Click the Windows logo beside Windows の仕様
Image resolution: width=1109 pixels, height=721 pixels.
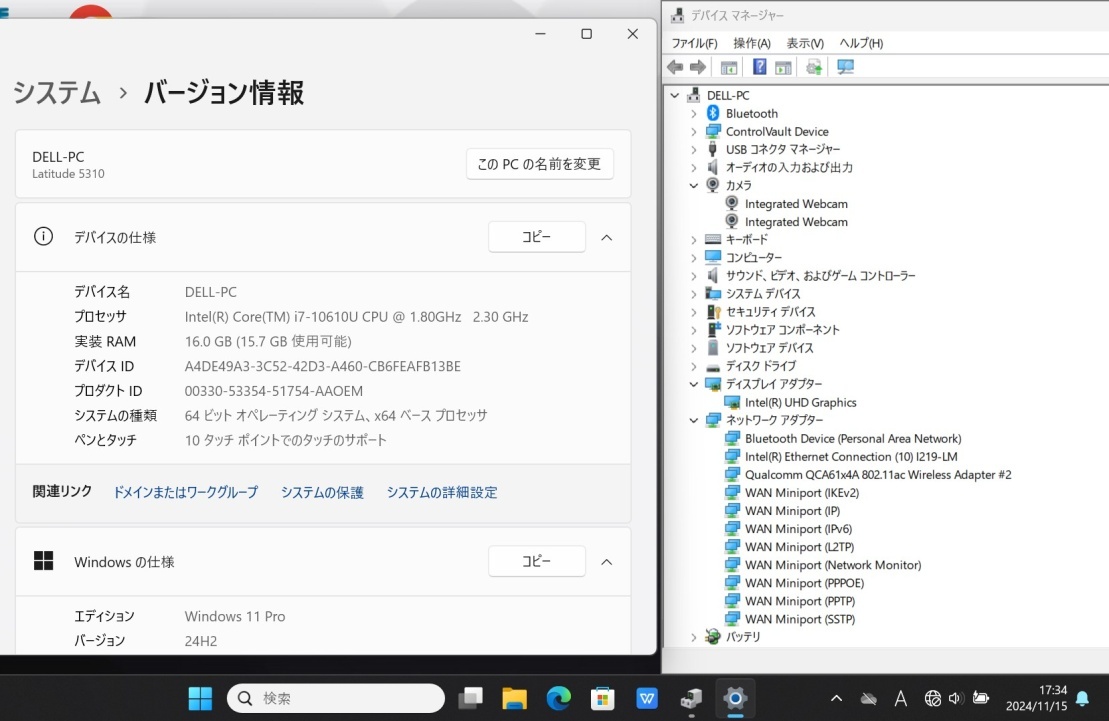pyautogui.click(x=43, y=561)
